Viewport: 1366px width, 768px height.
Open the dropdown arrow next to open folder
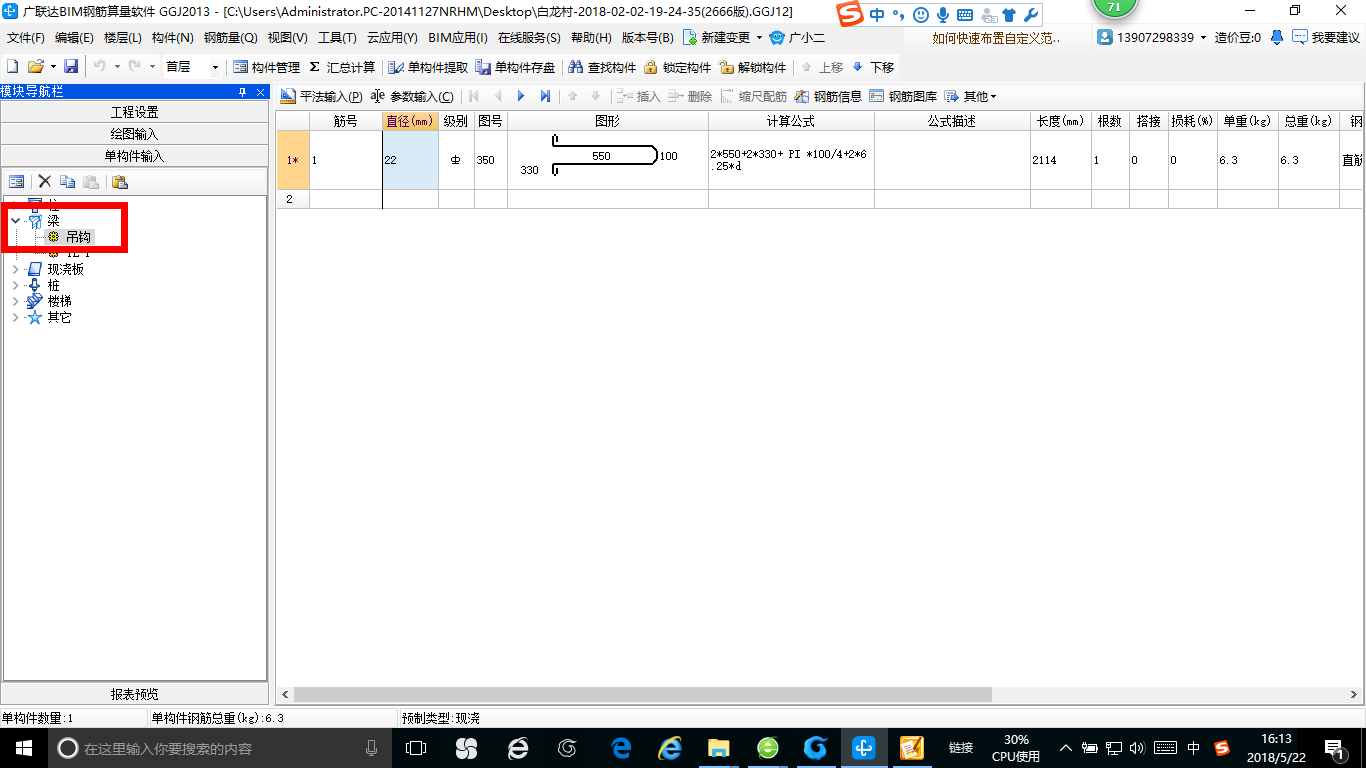pos(53,67)
